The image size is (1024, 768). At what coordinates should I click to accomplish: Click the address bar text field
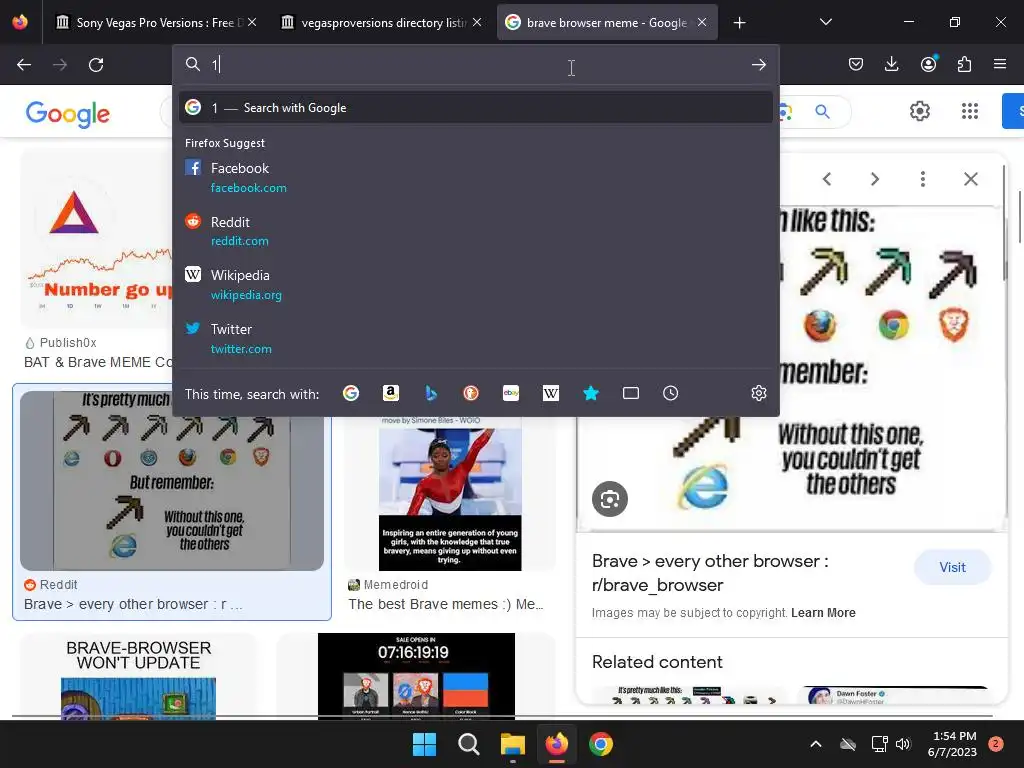point(475,65)
